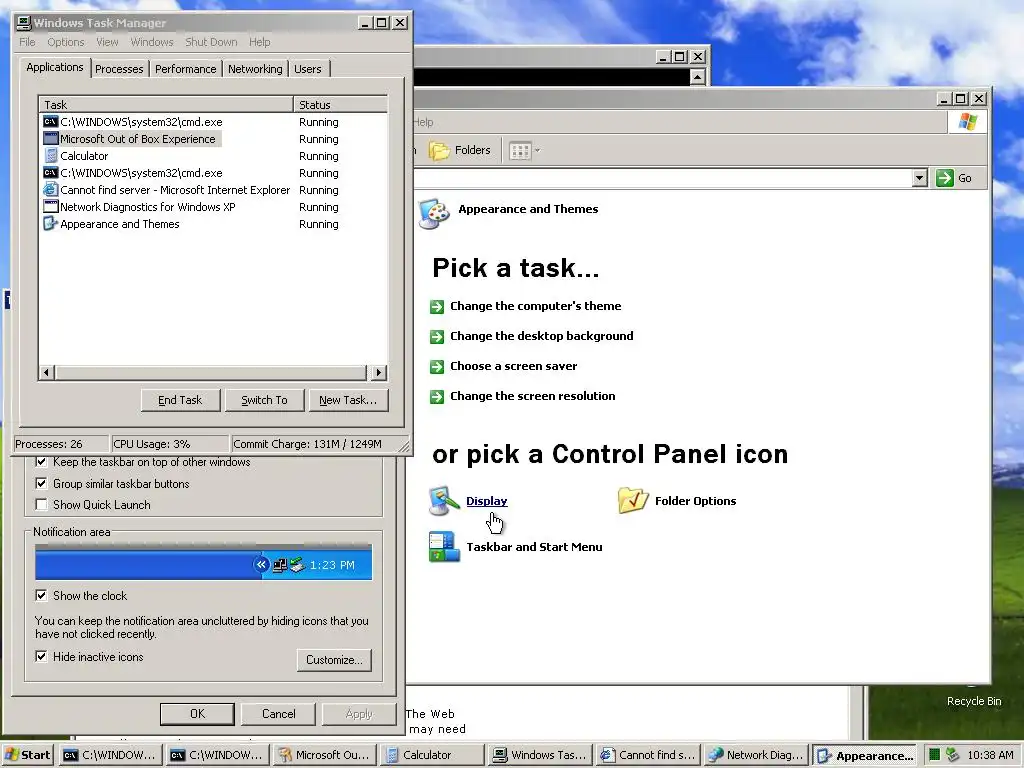Click the Microsoft Out of Box Experience icon in list

pos(50,139)
